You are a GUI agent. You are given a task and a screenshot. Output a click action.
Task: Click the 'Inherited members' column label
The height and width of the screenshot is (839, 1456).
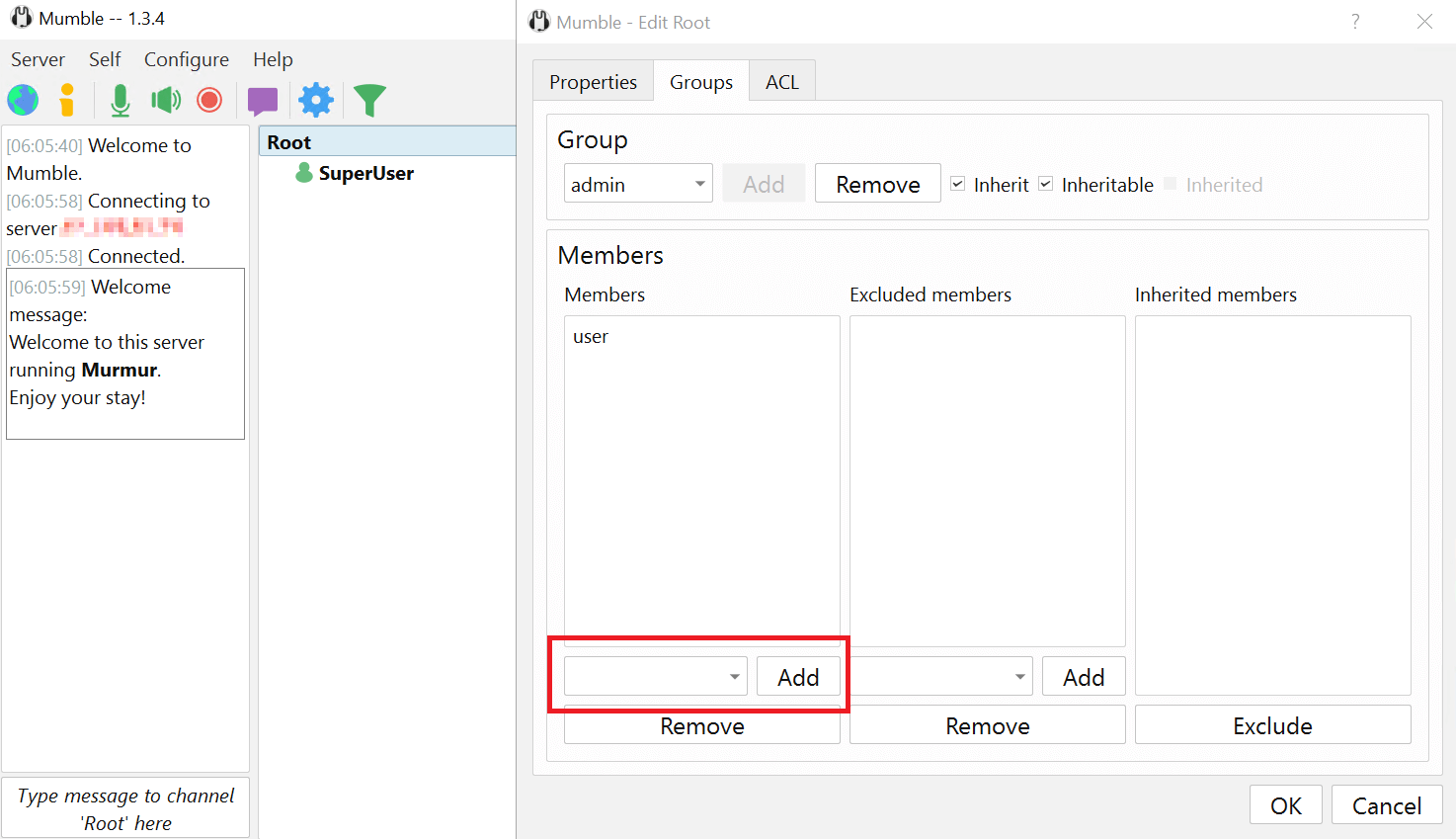(x=1216, y=294)
